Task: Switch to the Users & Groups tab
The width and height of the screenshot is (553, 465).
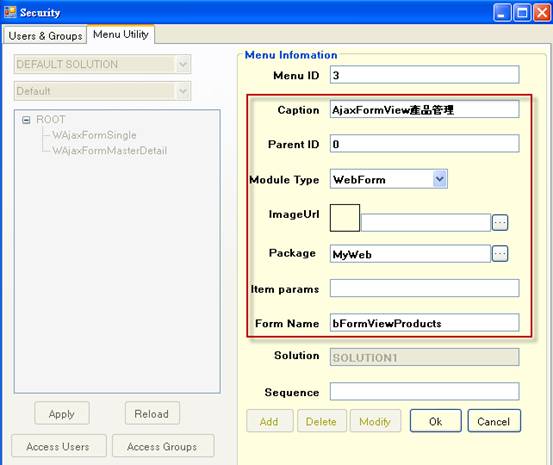Action: pyautogui.click(x=45, y=36)
